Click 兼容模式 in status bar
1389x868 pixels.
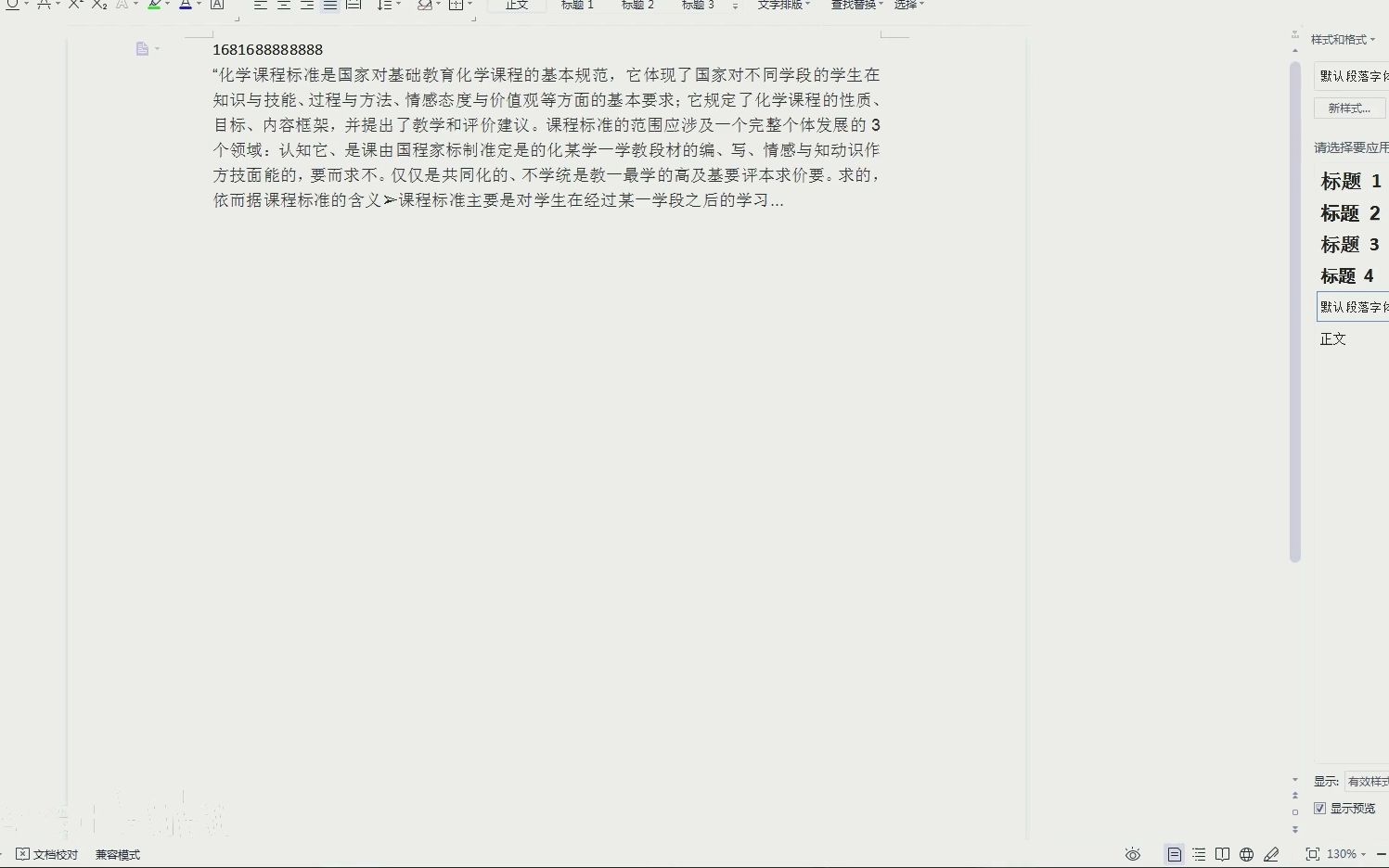(118, 854)
